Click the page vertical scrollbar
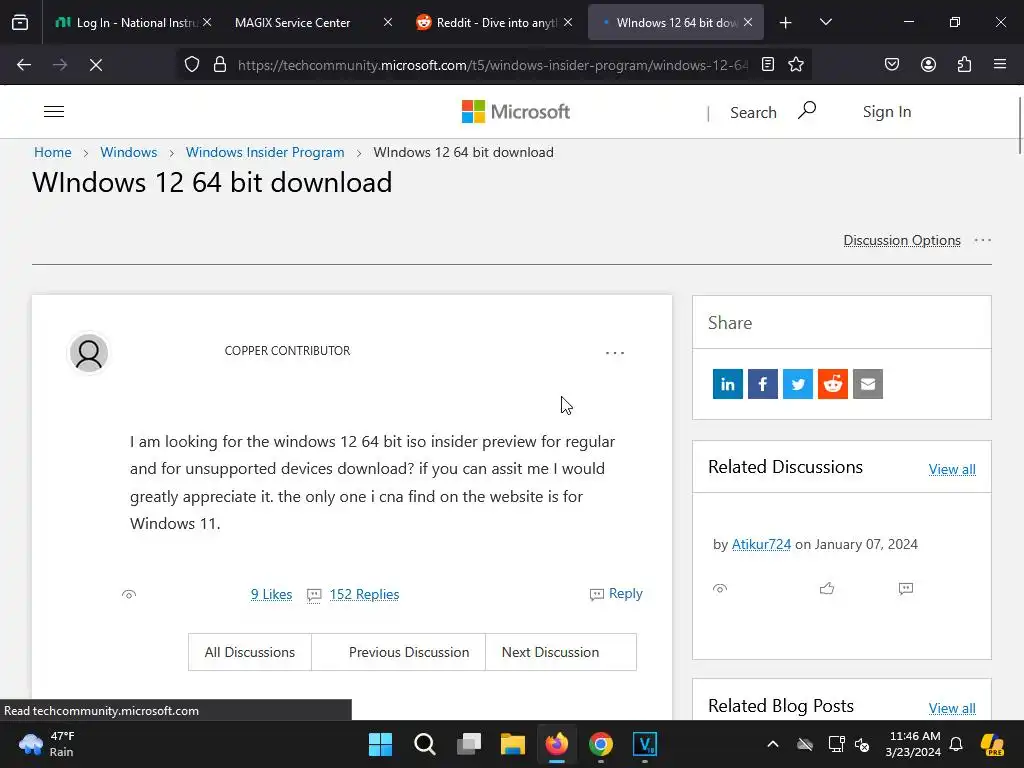 click(1020, 124)
